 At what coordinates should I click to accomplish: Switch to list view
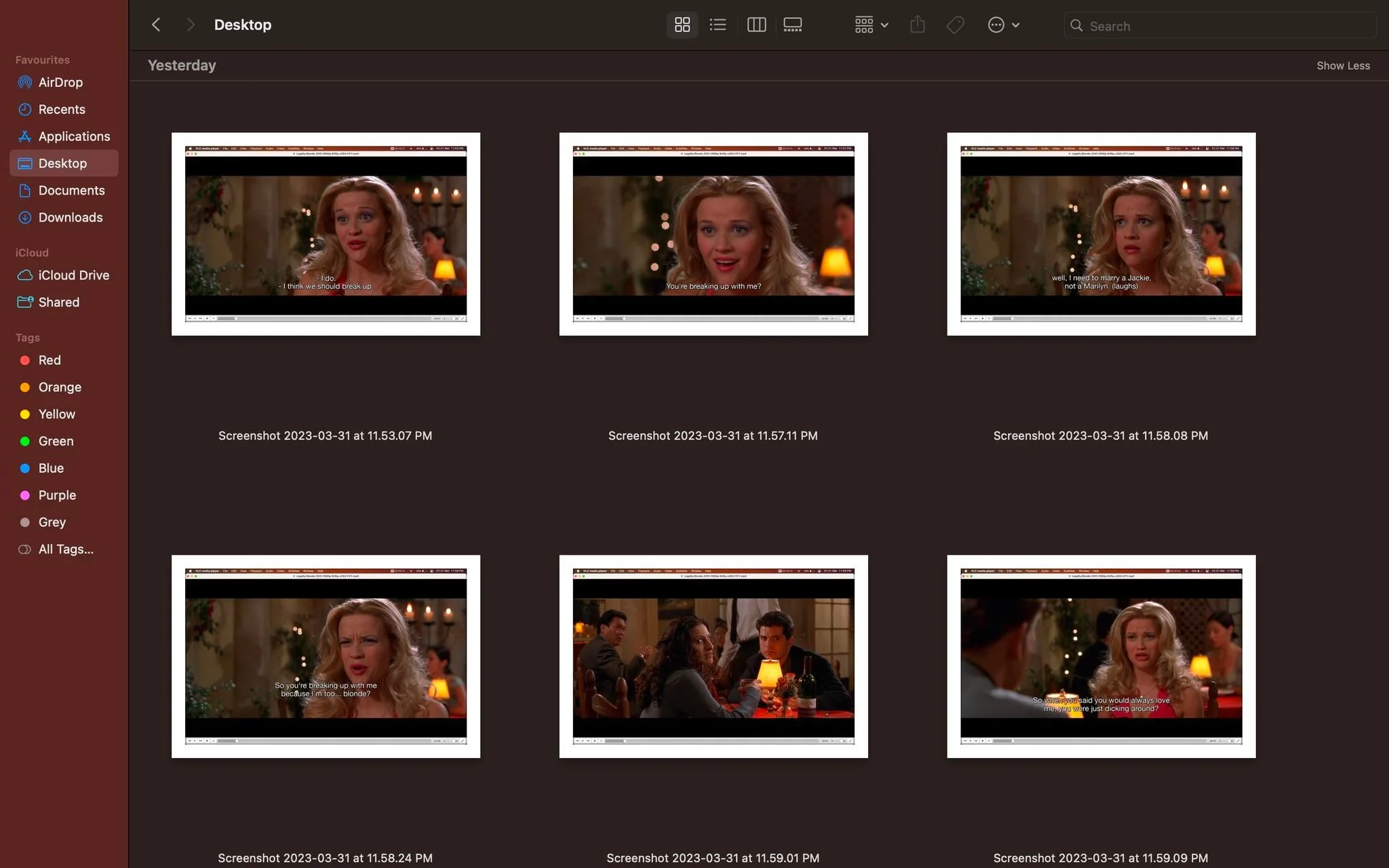coord(718,25)
